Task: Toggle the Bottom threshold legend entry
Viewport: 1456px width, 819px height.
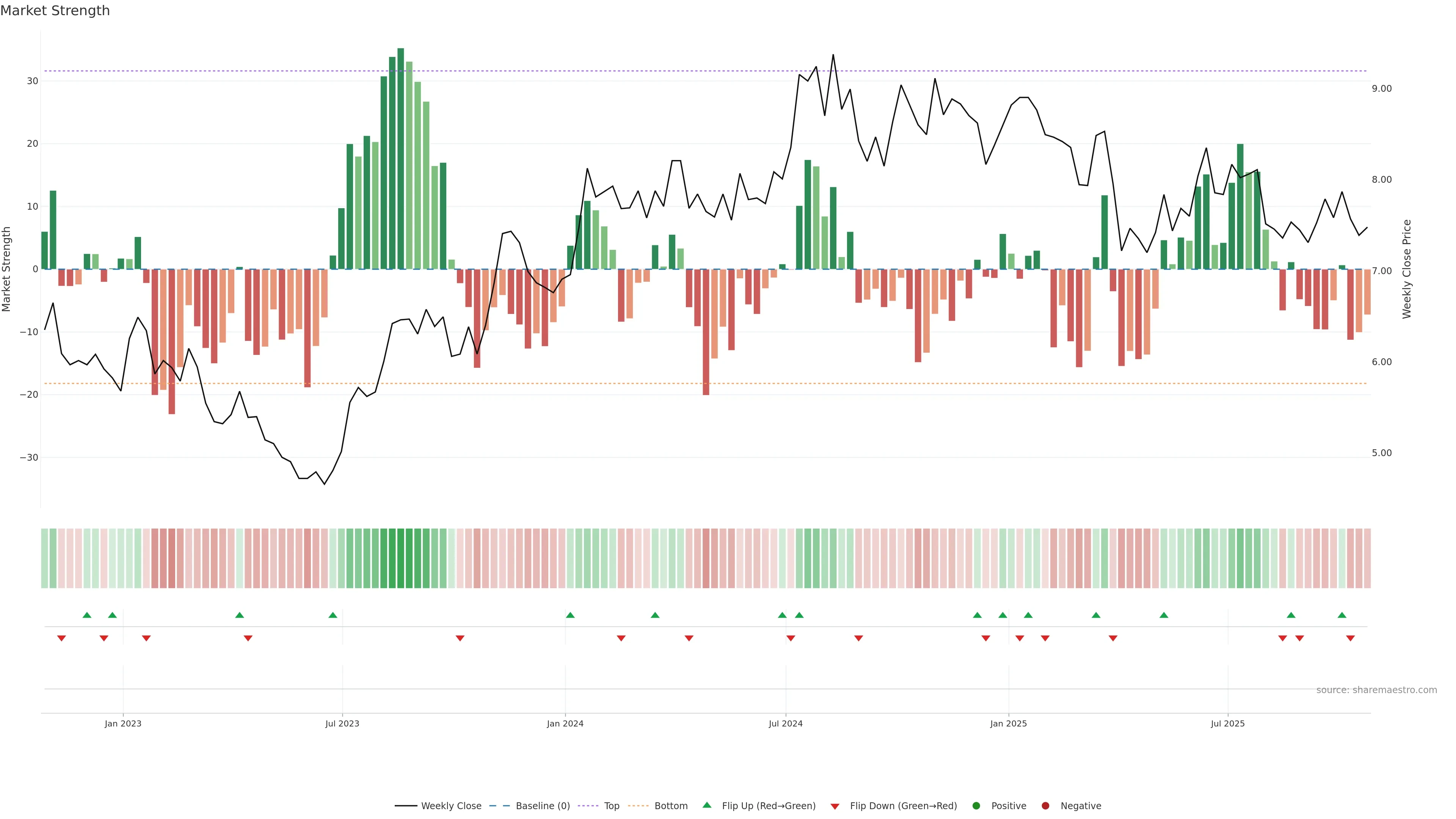Action: coord(671,806)
